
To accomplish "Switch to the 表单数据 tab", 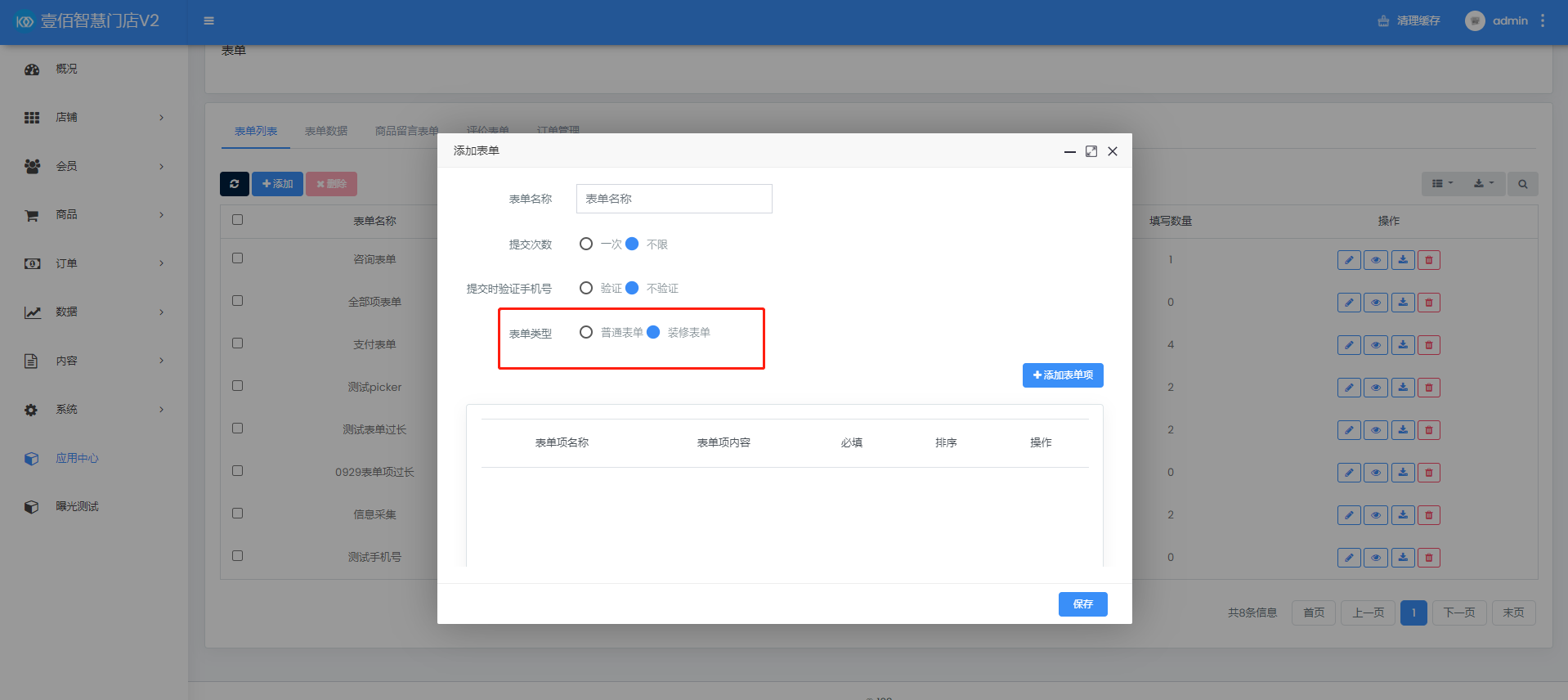I will (x=325, y=131).
